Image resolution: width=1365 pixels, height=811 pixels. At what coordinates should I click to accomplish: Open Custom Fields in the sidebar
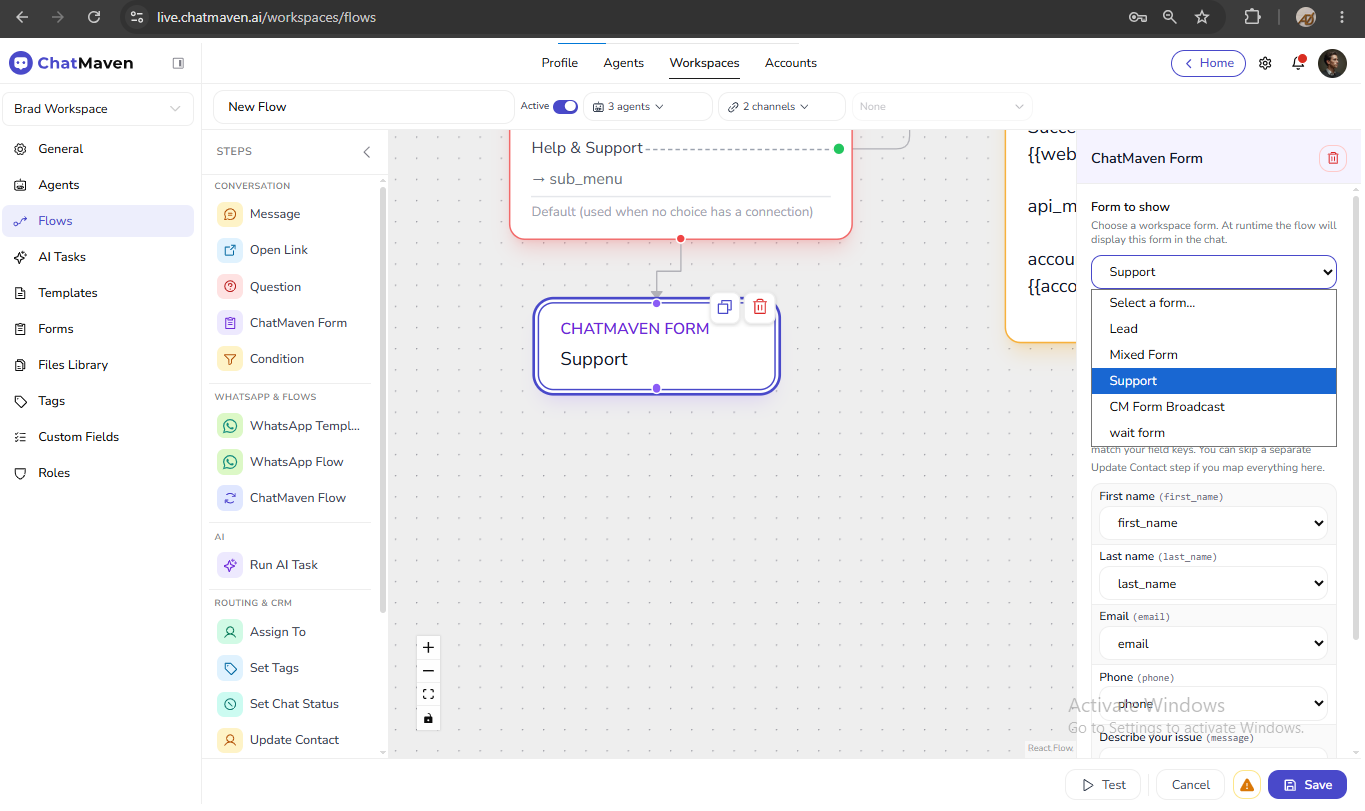point(98,437)
